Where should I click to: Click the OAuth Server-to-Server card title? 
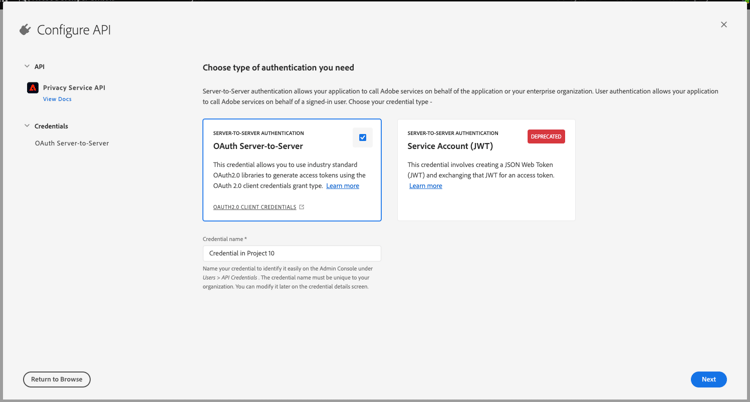click(258, 146)
